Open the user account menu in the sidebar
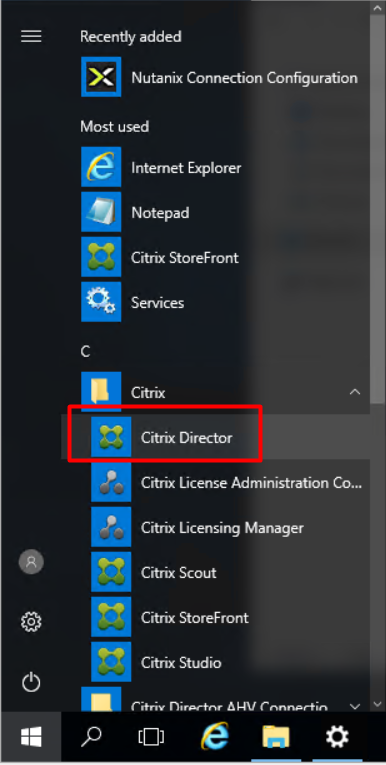 (31, 562)
